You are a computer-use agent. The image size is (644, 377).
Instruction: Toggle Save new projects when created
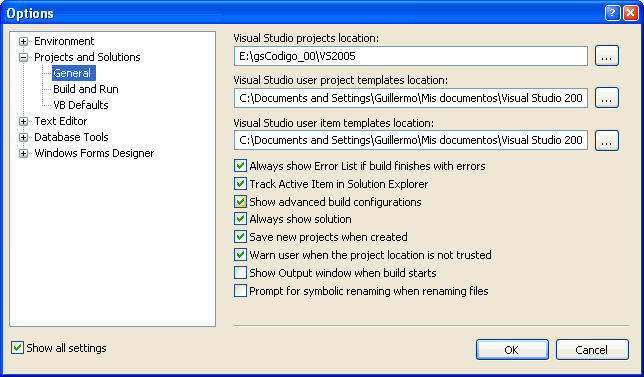click(240, 237)
